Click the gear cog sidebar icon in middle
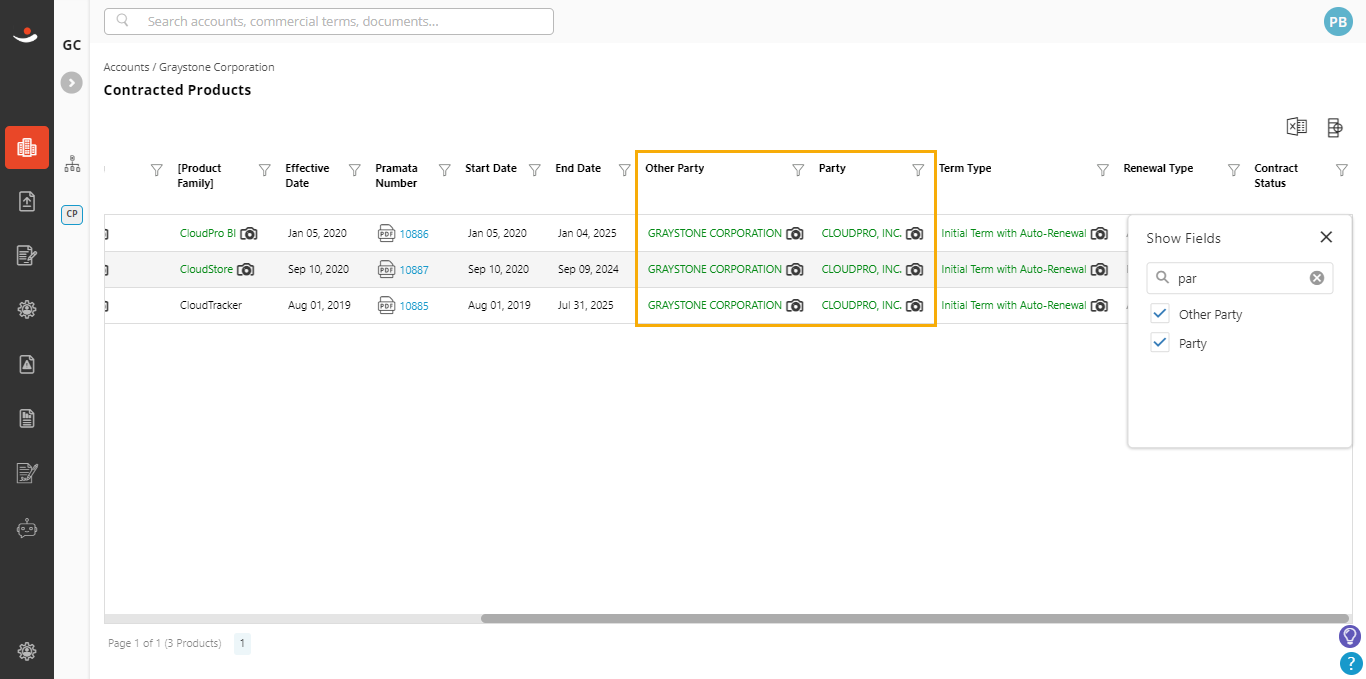 [27, 310]
